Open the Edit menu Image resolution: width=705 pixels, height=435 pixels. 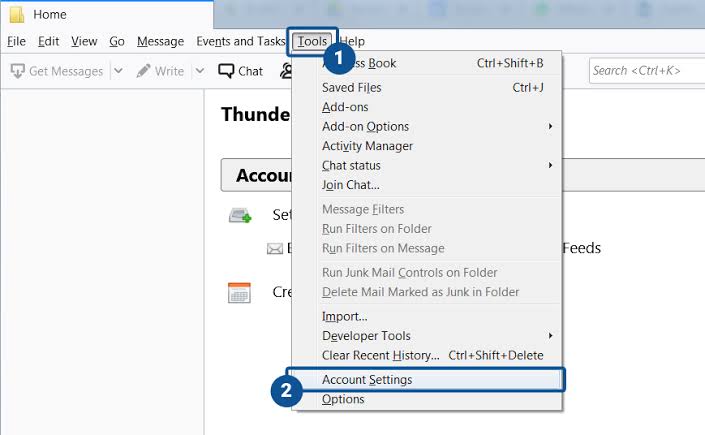click(48, 41)
